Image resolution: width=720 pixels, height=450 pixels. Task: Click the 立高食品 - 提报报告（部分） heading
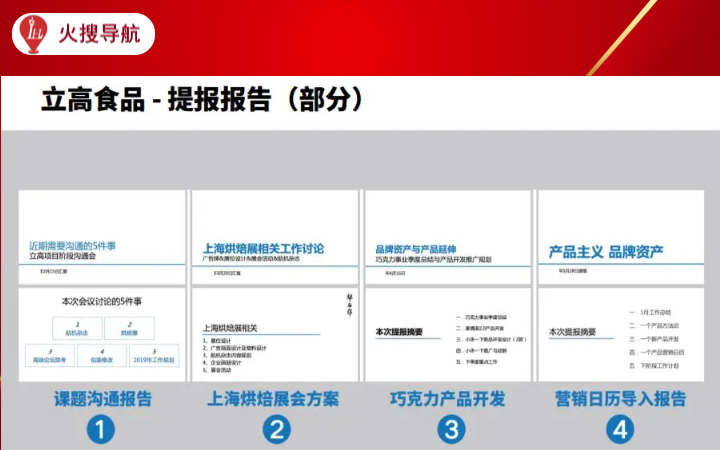tap(202, 99)
